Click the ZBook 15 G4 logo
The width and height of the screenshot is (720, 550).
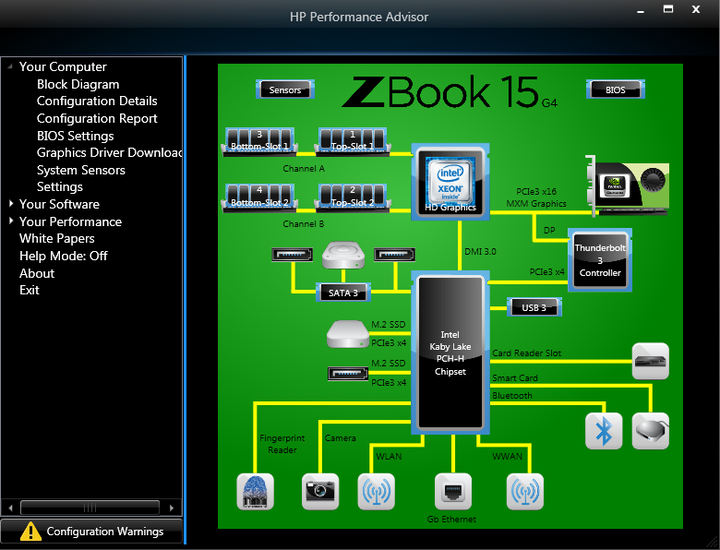[450, 92]
